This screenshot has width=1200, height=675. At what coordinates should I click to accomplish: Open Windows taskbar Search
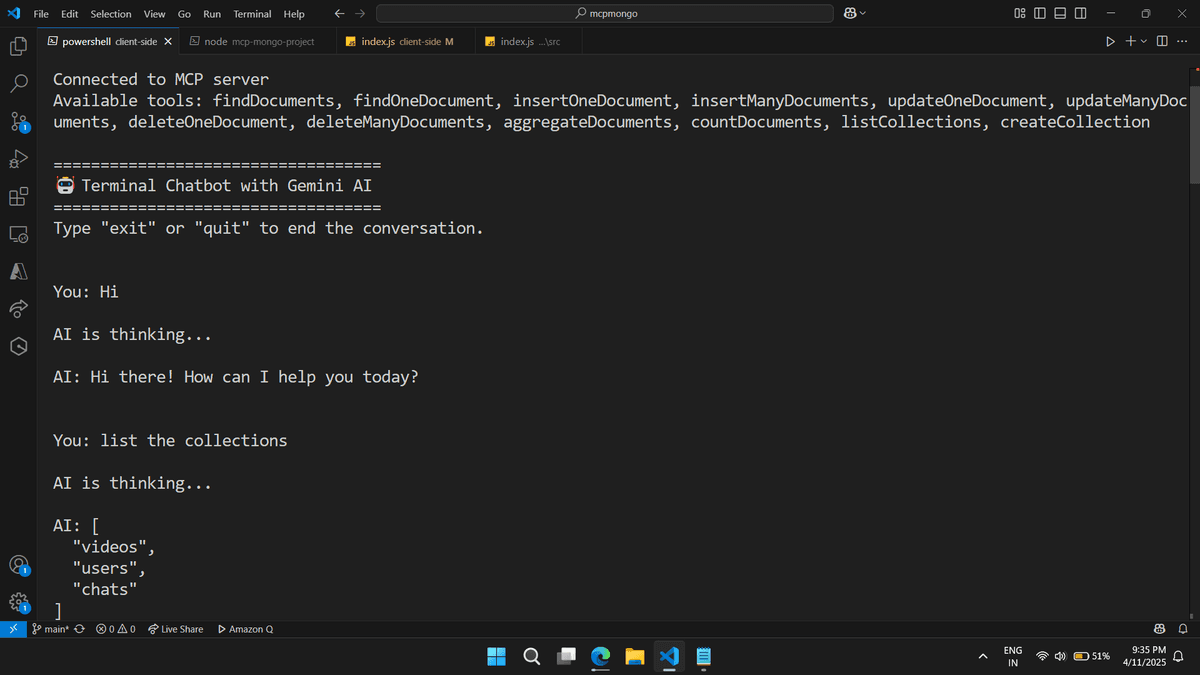531,657
